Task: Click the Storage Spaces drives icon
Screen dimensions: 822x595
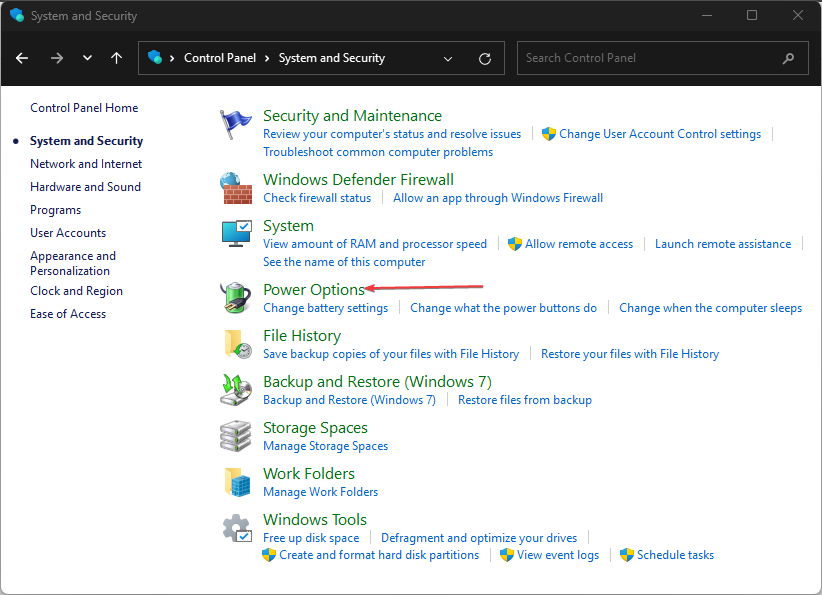Action: (x=235, y=436)
